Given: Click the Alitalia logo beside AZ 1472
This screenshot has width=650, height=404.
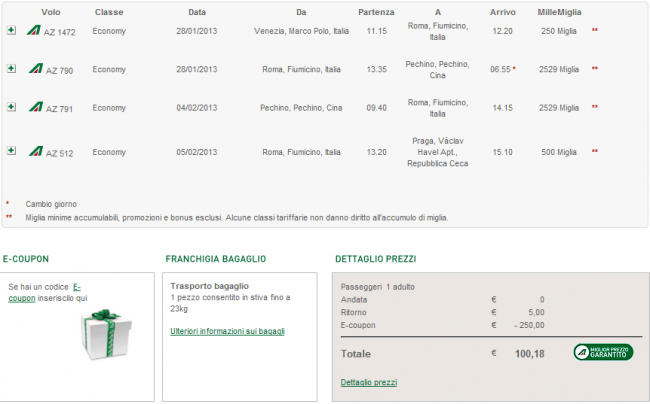Looking at the screenshot, I should [x=35, y=31].
